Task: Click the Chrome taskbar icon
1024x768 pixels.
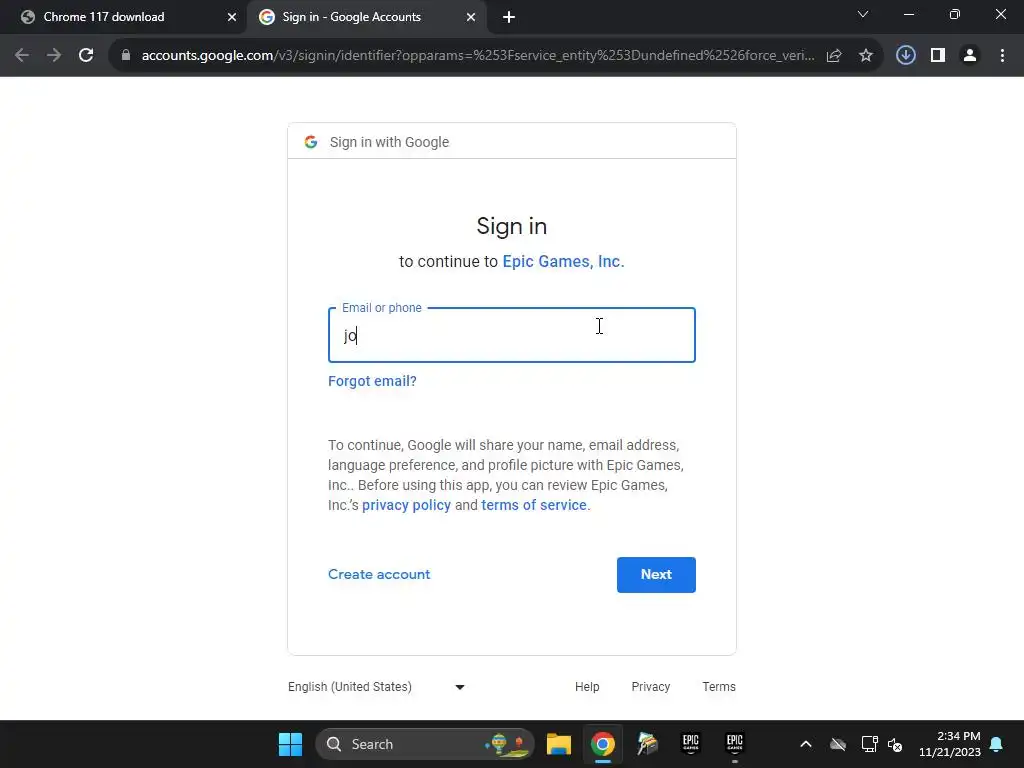Action: (x=603, y=744)
